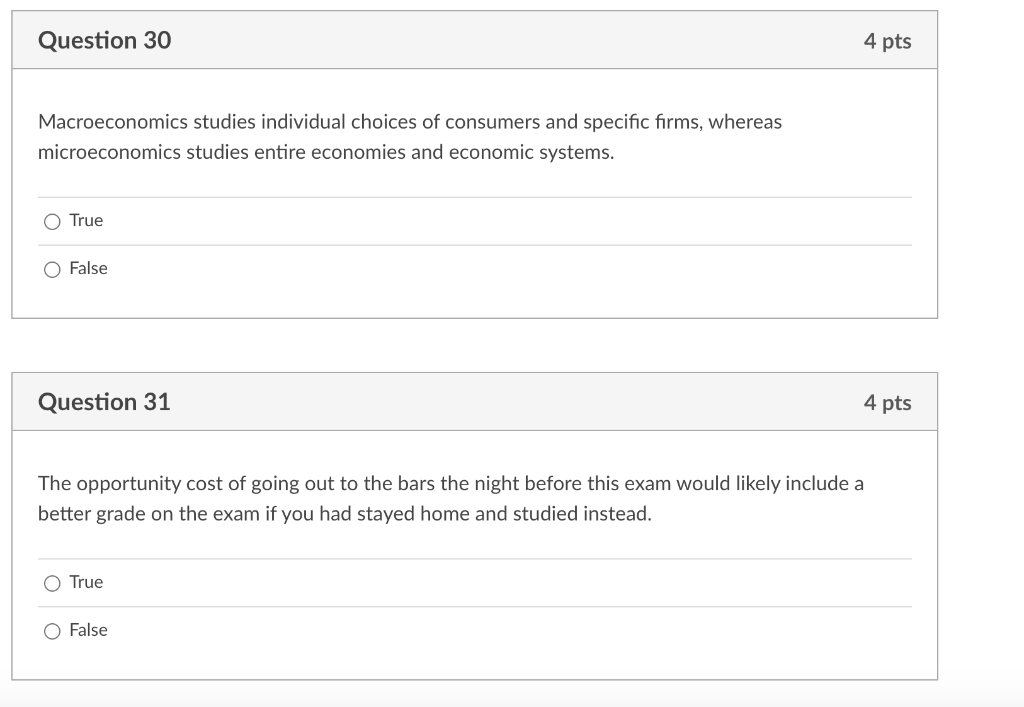Select False for Question 31
This screenshot has height=707, width=1024.
[x=52, y=631]
